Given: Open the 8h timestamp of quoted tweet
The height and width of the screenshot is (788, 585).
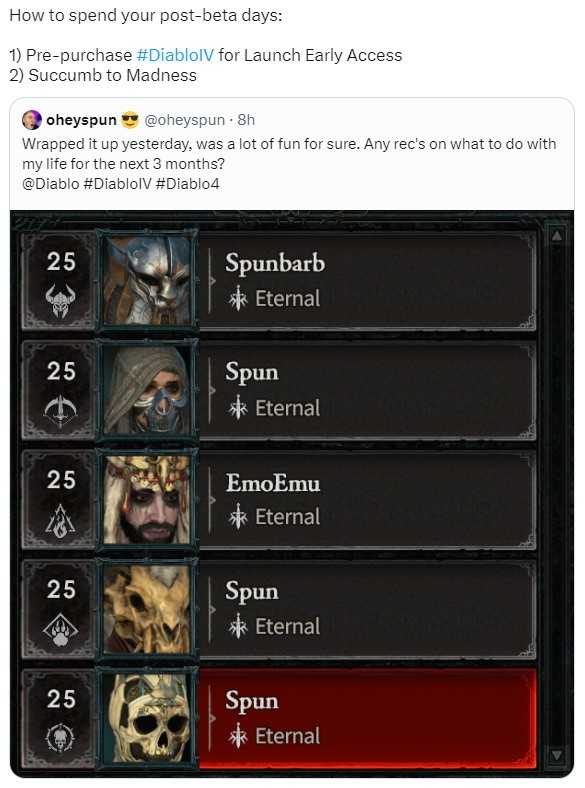Looking at the screenshot, I should coord(246,120).
